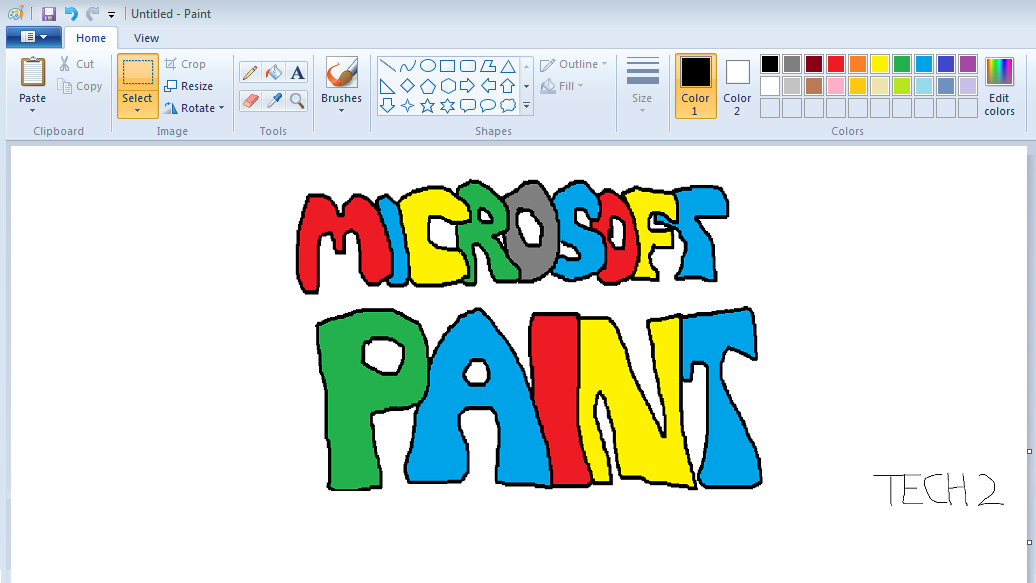Expand the full Shapes gallery
Viewport: 1036px width, 583px height.
click(527, 106)
